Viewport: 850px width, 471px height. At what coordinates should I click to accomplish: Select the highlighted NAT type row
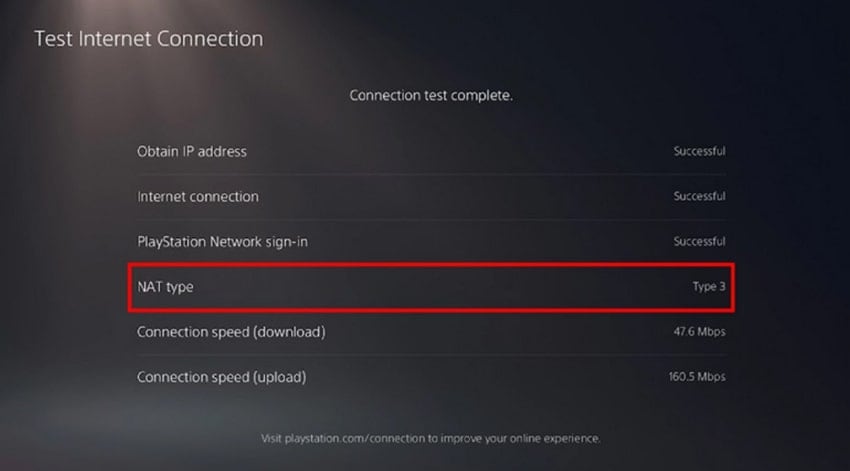[x=431, y=287]
